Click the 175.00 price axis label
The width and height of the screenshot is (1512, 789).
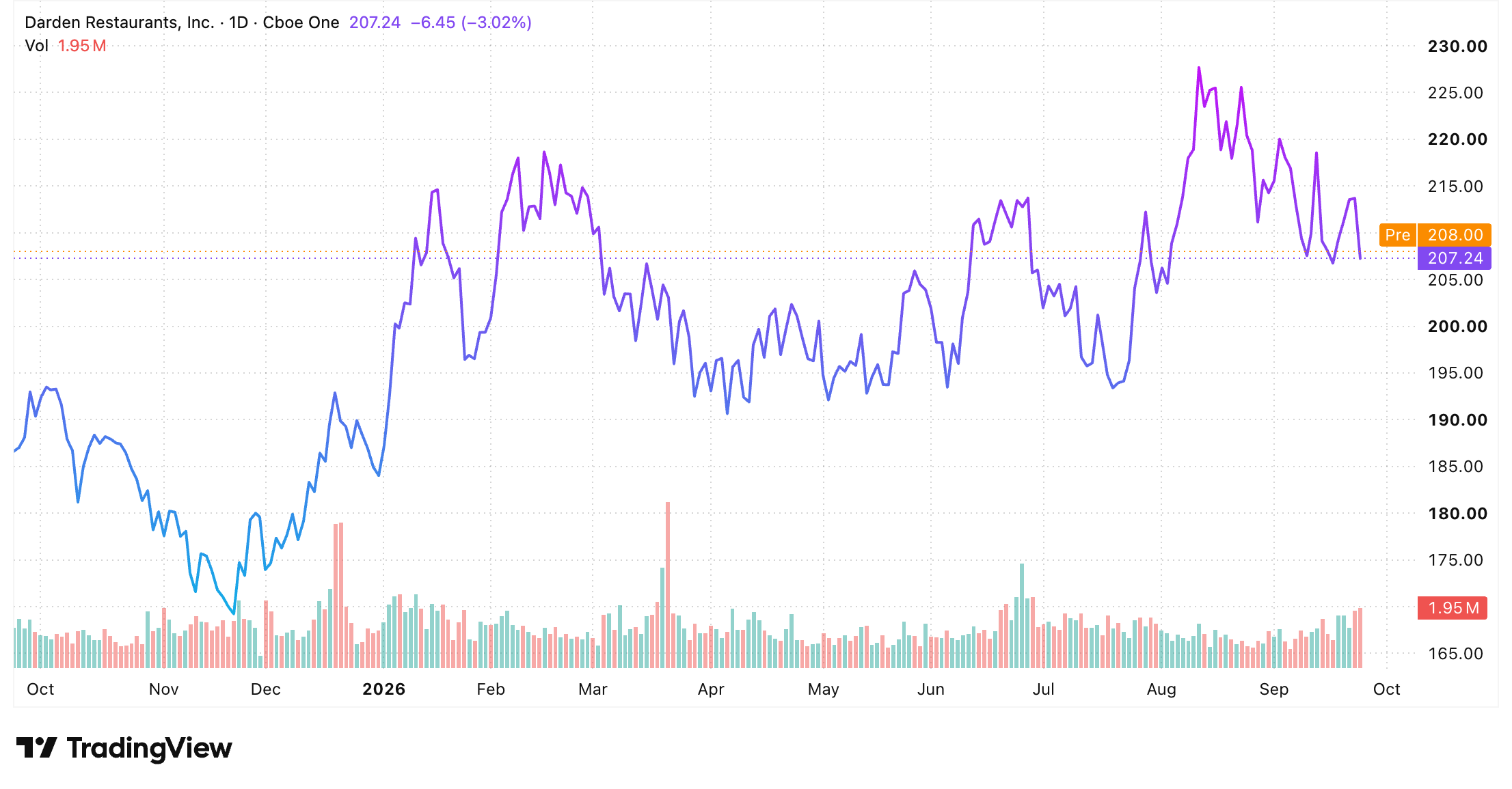click(1455, 560)
